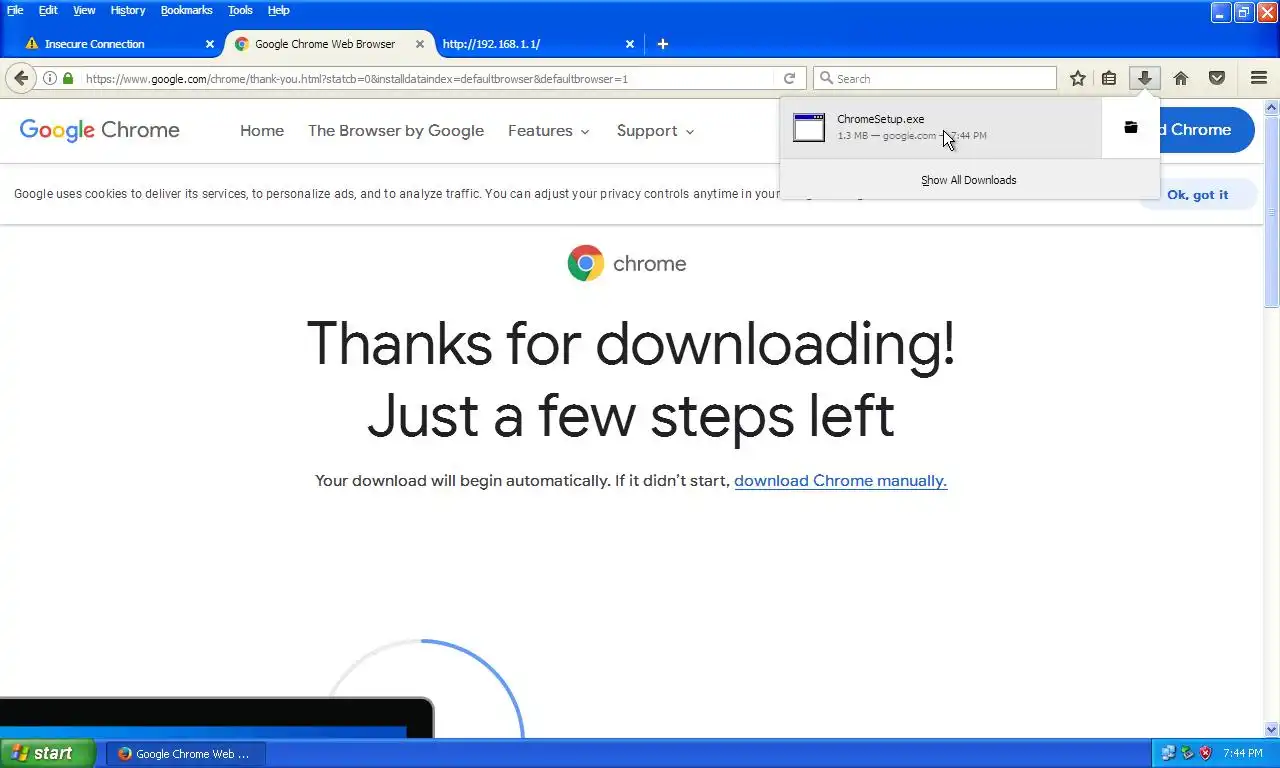Viewport: 1280px width, 768px height.
Task: Open the File menu
Action: tap(15, 10)
